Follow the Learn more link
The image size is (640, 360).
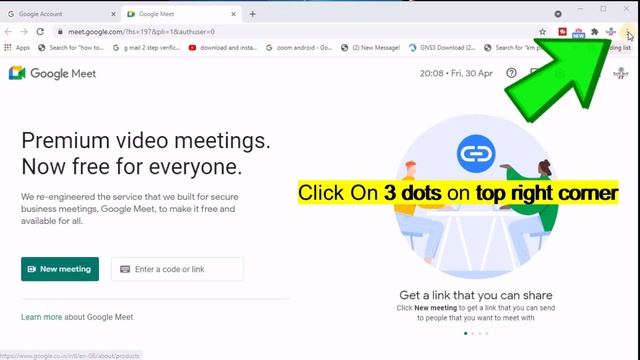point(42,317)
